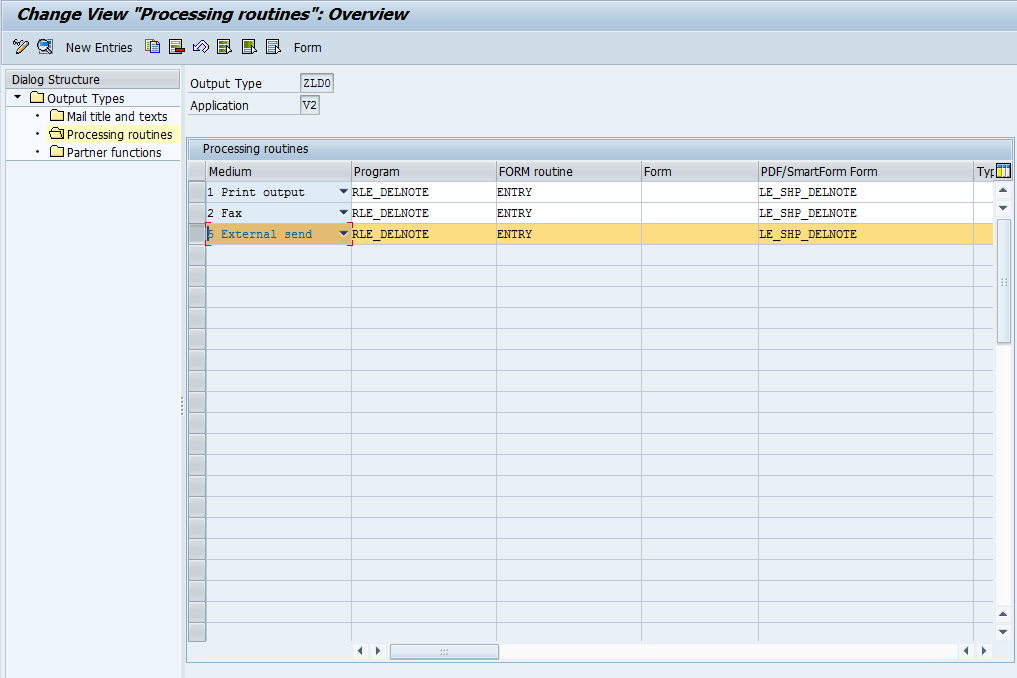Click the Form button in toolbar
The image size is (1017, 678).
307,47
